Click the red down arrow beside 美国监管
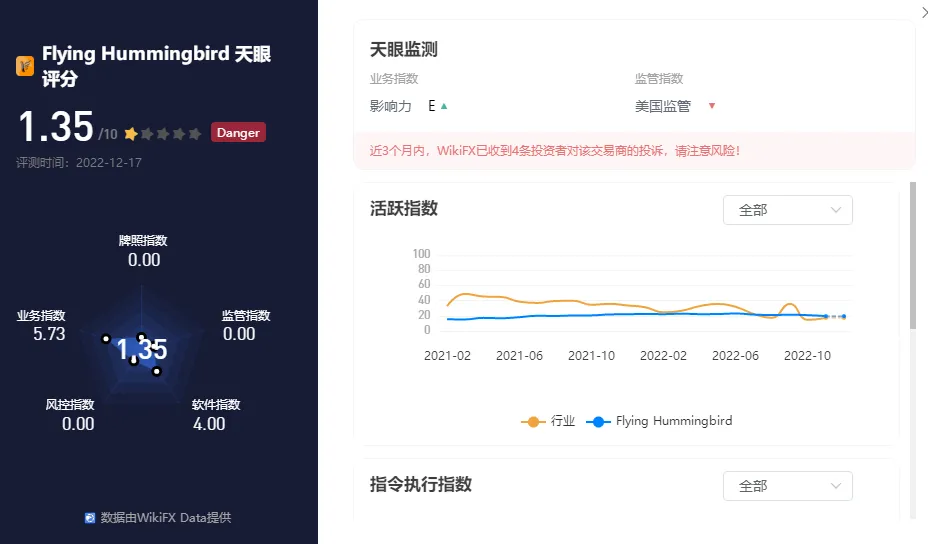Viewport: 928px width, 544px height. coord(712,106)
